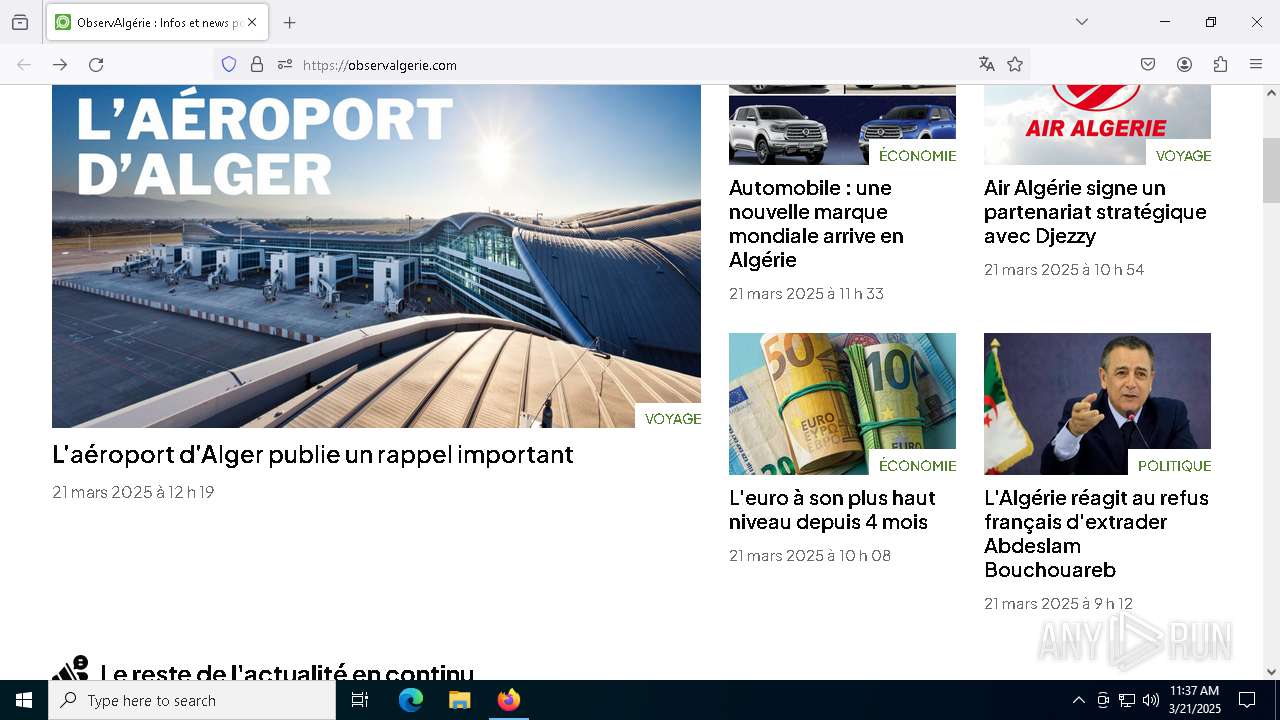Read 'Automobile : une nouvelle marque mondiale' article
Image resolution: width=1280 pixels, height=720 pixels.
816,224
